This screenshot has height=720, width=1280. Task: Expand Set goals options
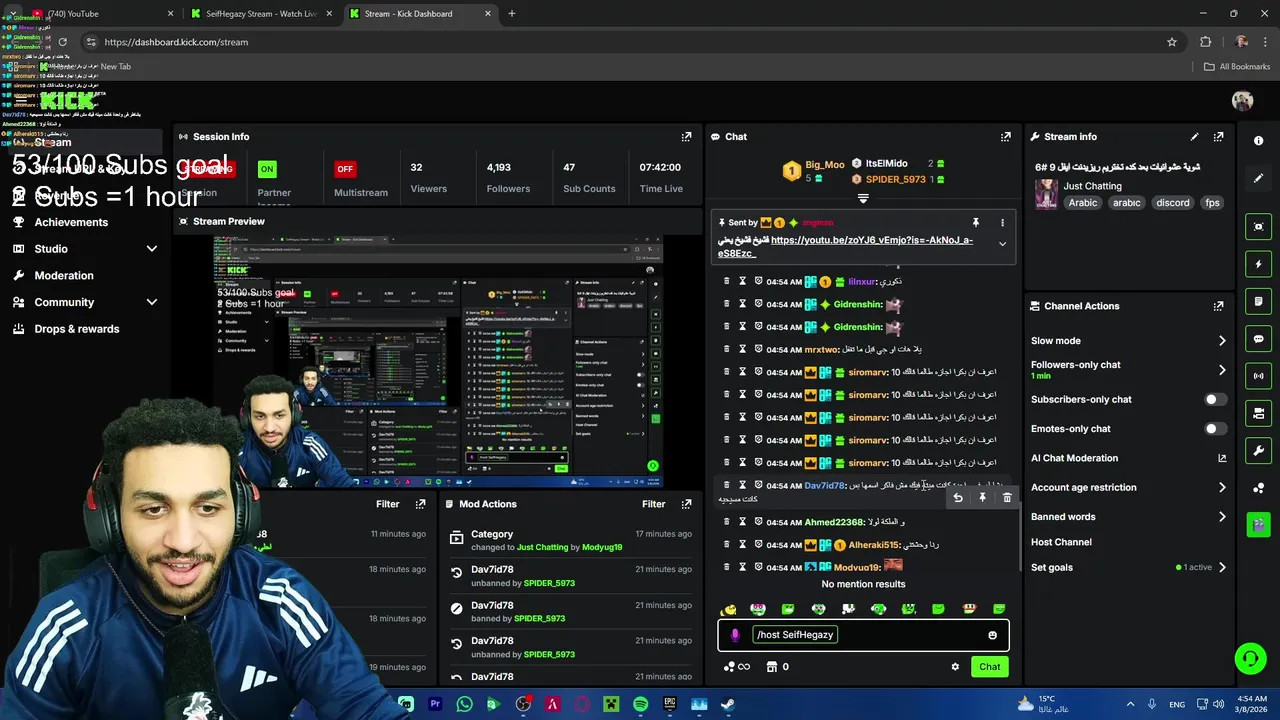[x=1221, y=567]
